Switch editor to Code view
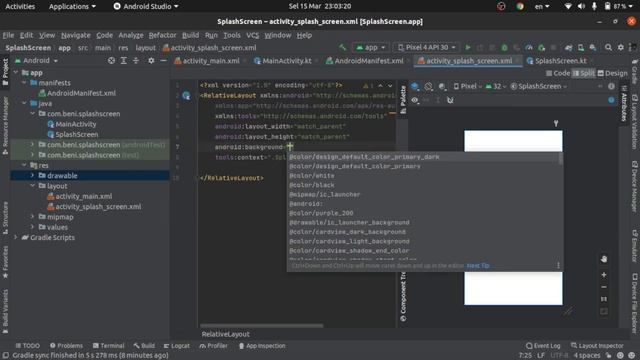This screenshot has width=640, height=360. [558, 73]
